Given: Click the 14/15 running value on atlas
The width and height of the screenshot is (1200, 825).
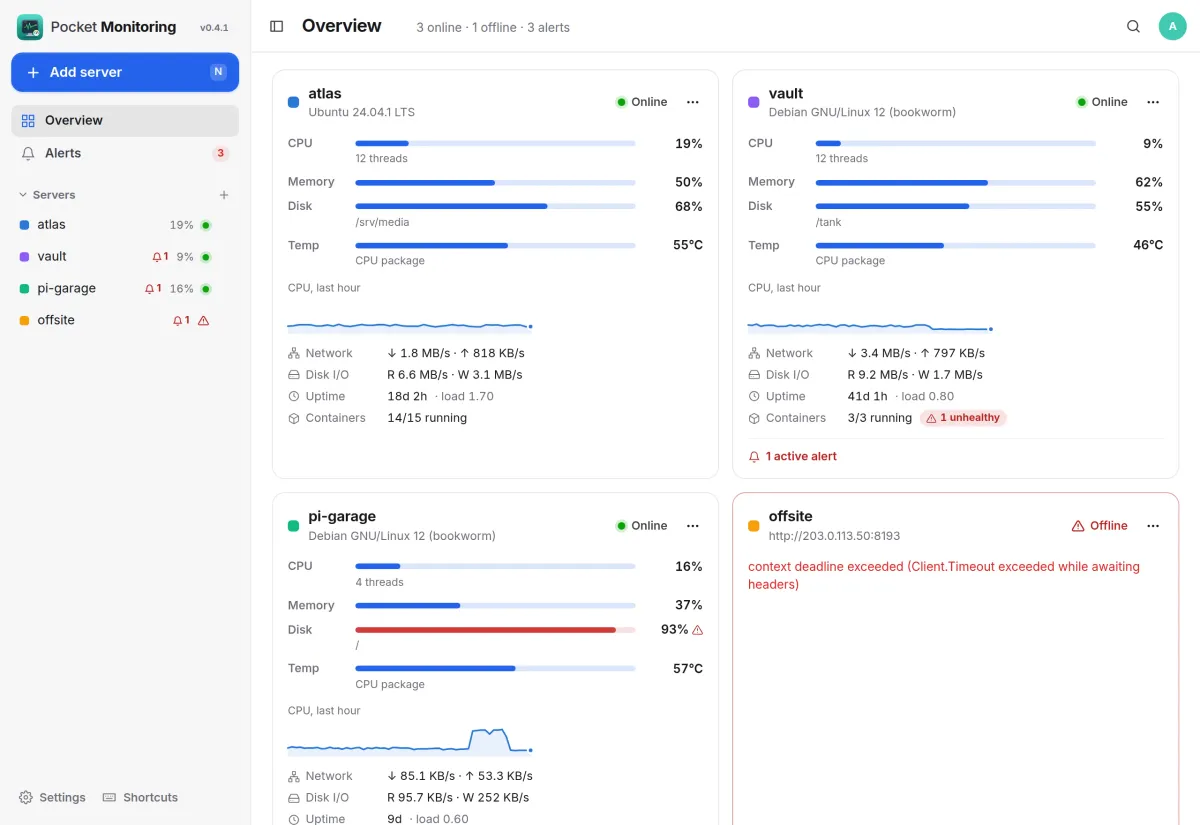Looking at the screenshot, I should pos(427,418).
